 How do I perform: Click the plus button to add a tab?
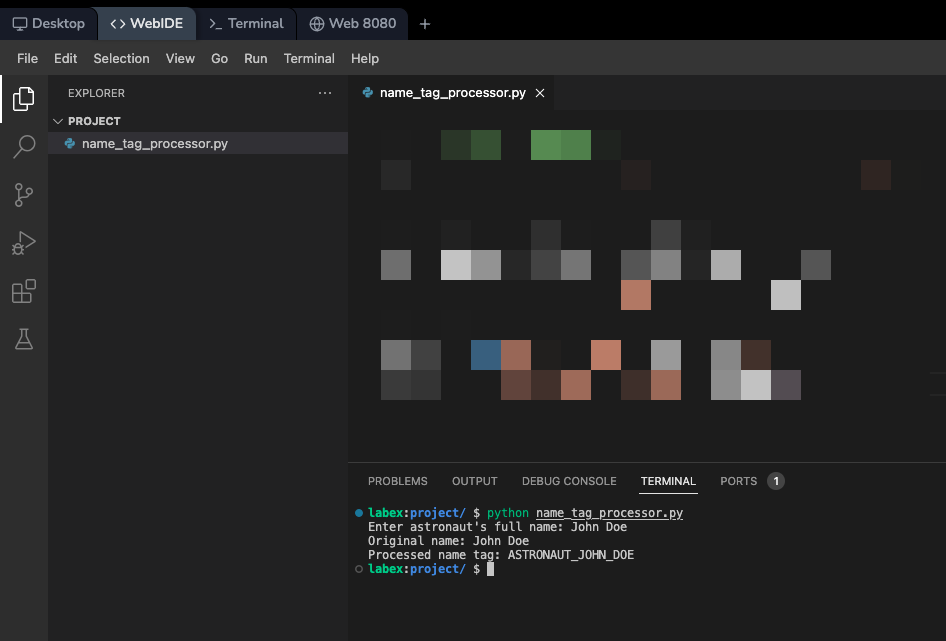click(x=424, y=23)
